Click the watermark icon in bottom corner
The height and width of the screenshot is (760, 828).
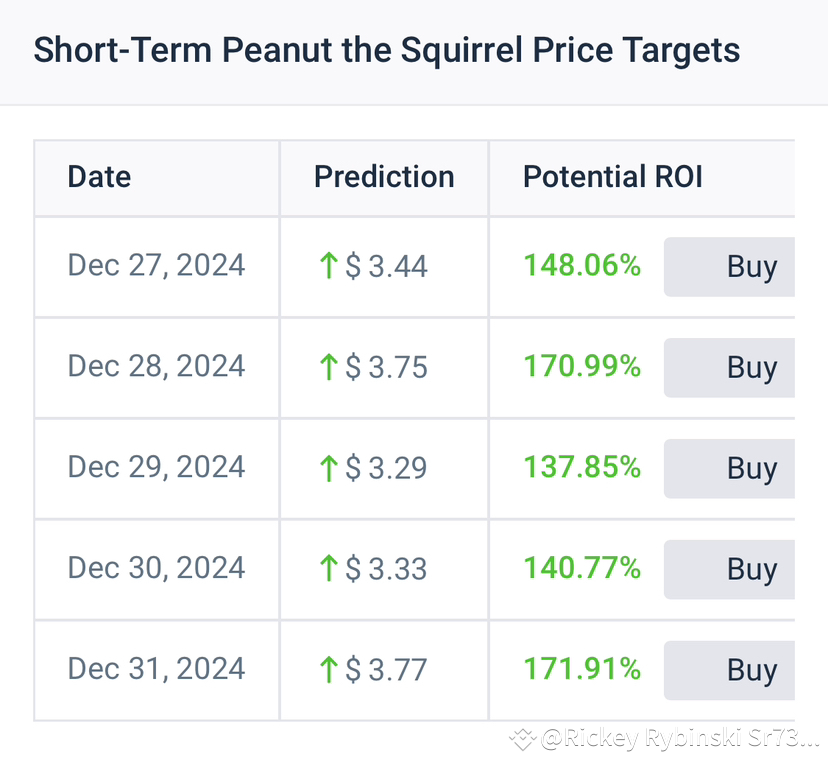522,740
